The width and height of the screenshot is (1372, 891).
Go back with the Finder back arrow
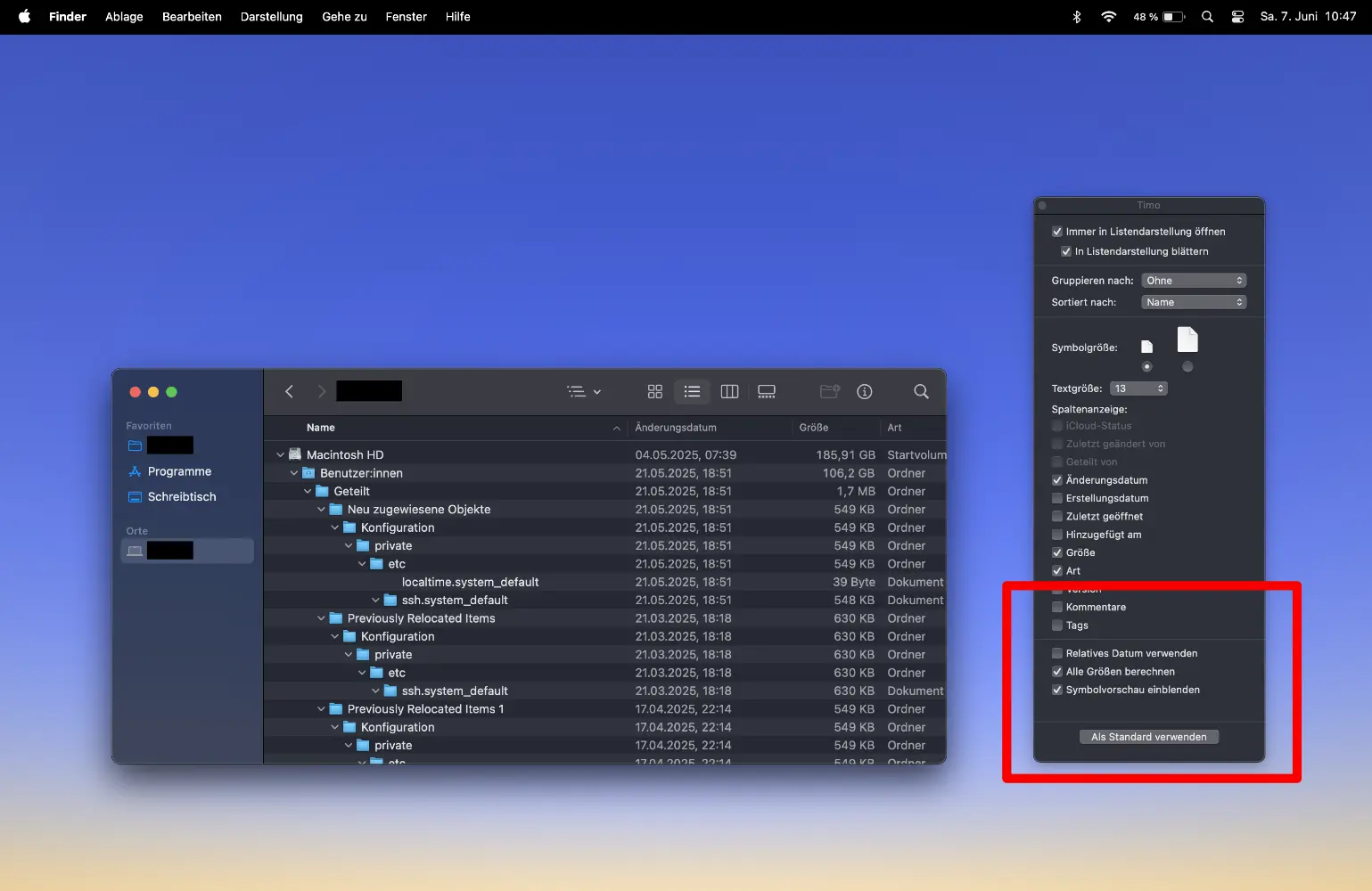289,391
